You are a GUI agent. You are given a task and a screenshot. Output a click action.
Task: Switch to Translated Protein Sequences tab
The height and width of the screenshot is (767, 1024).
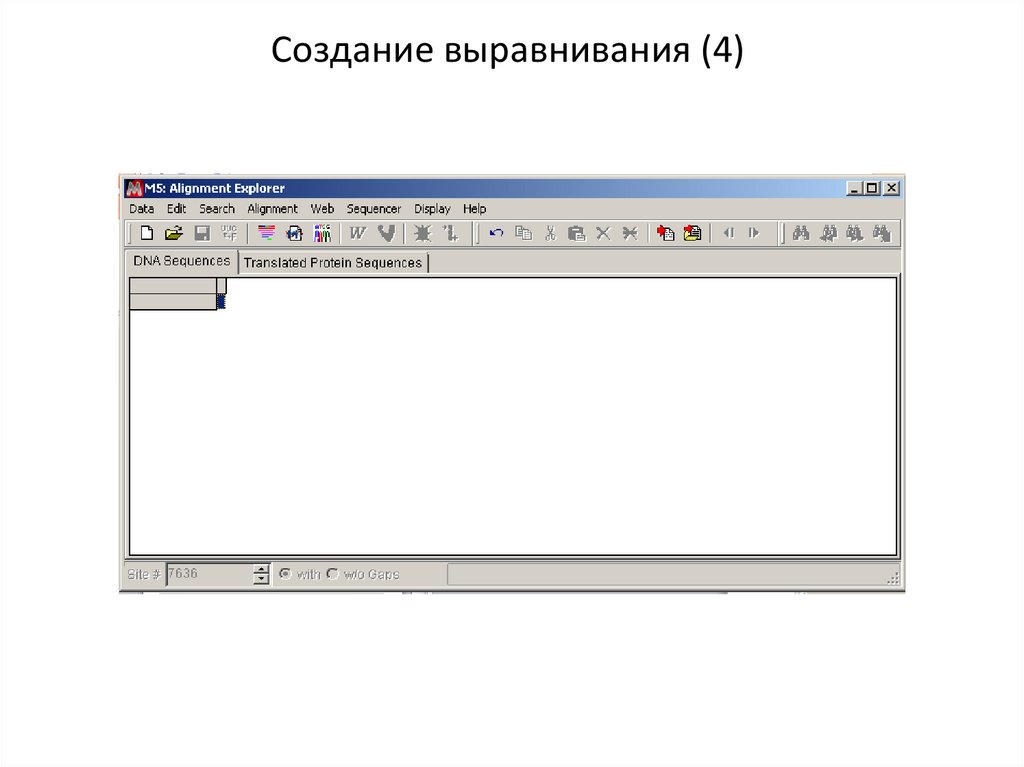pos(333,263)
